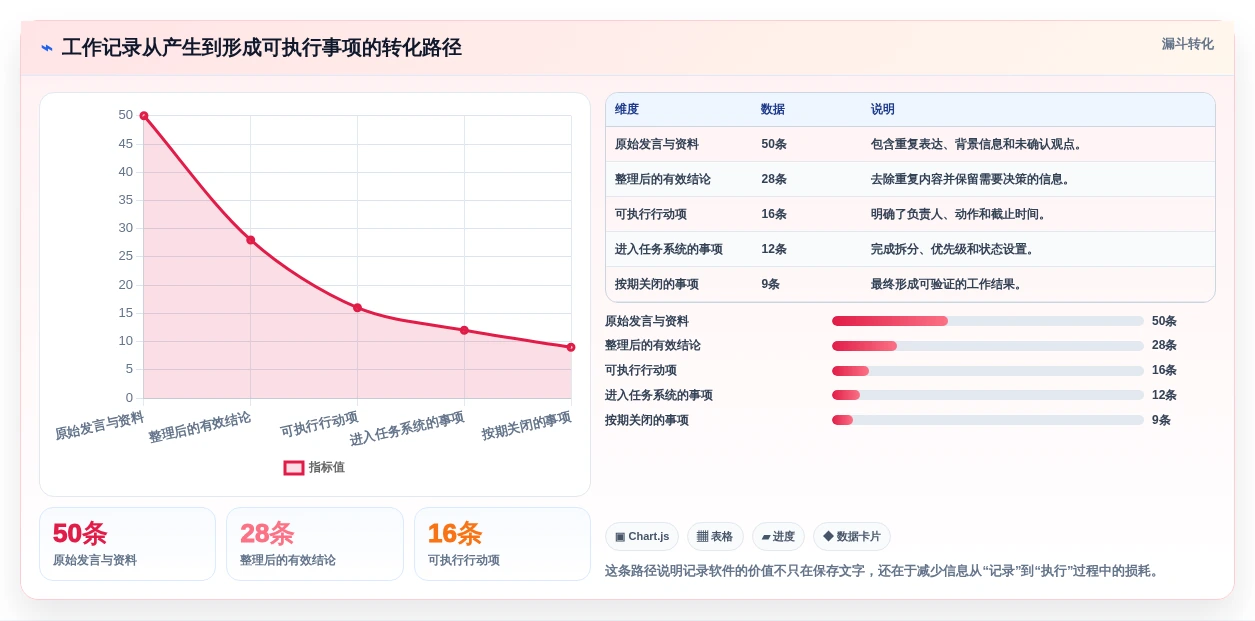This screenshot has height=621, width=1255.
Task: Click the 整理后的有效结论 table row label
Action: click(x=663, y=179)
